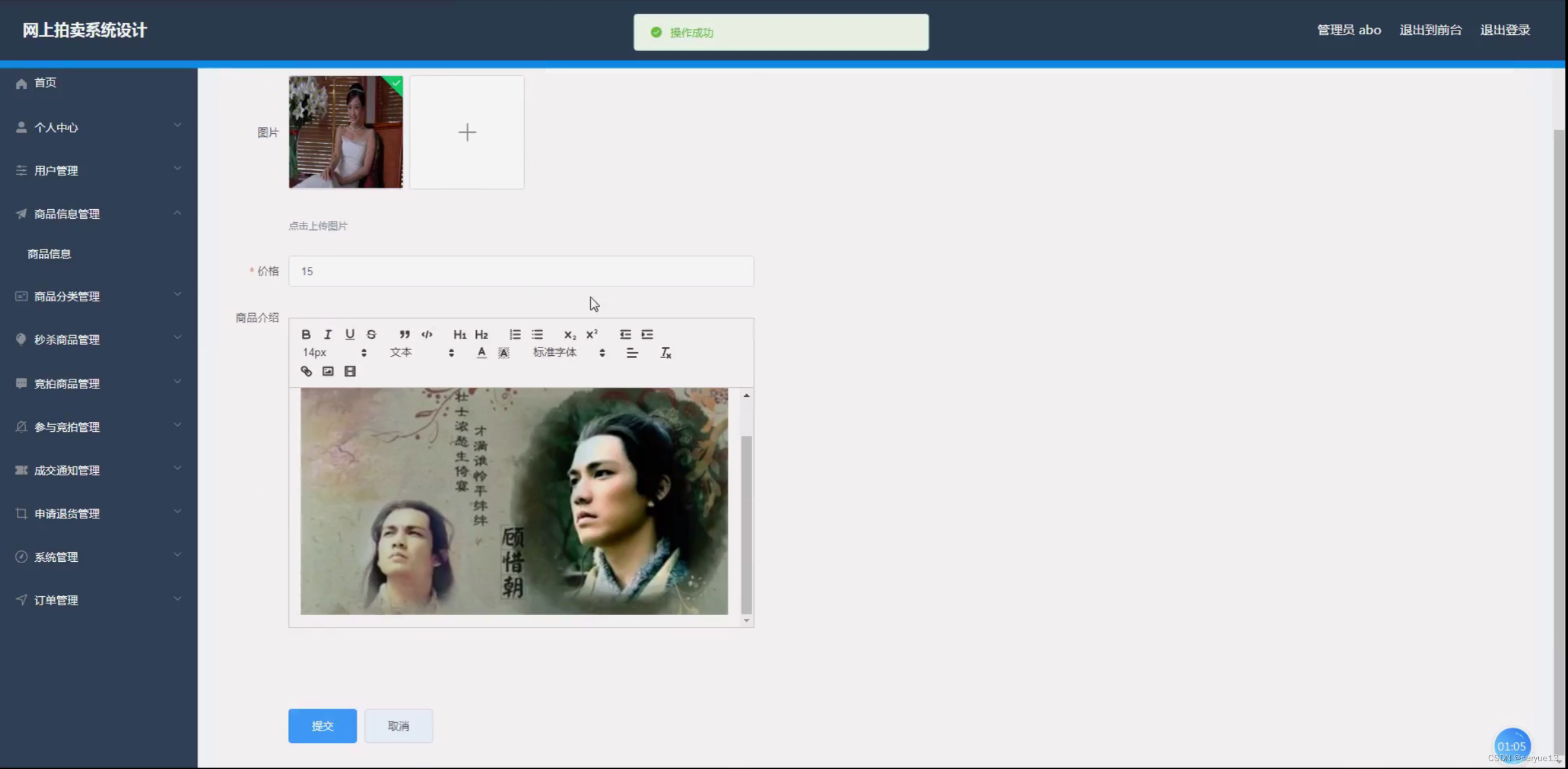Open the 订单管理 menu
The width and height of the screenshot is (1568, 769).
[99, 600]
